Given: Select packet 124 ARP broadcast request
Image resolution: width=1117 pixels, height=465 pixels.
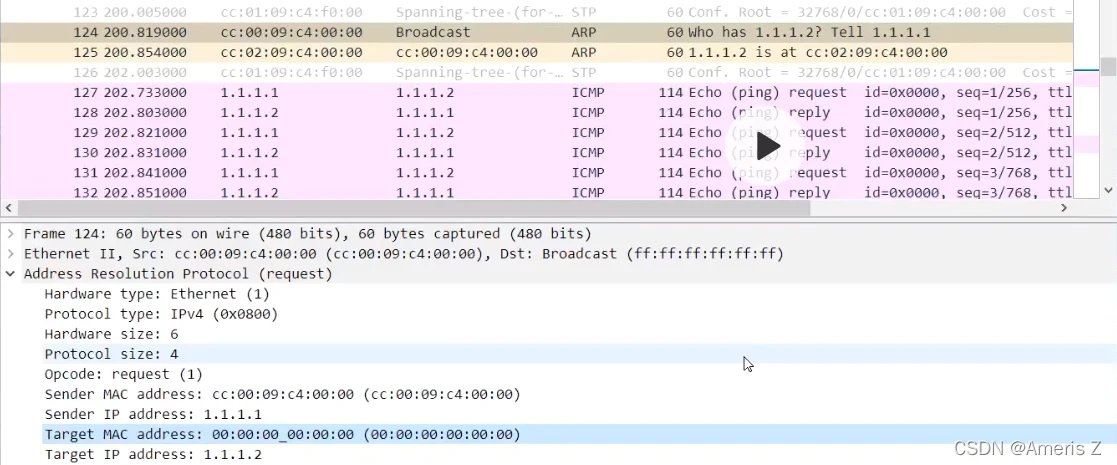Looking at the screenshot, I should (x=500, y=32).
